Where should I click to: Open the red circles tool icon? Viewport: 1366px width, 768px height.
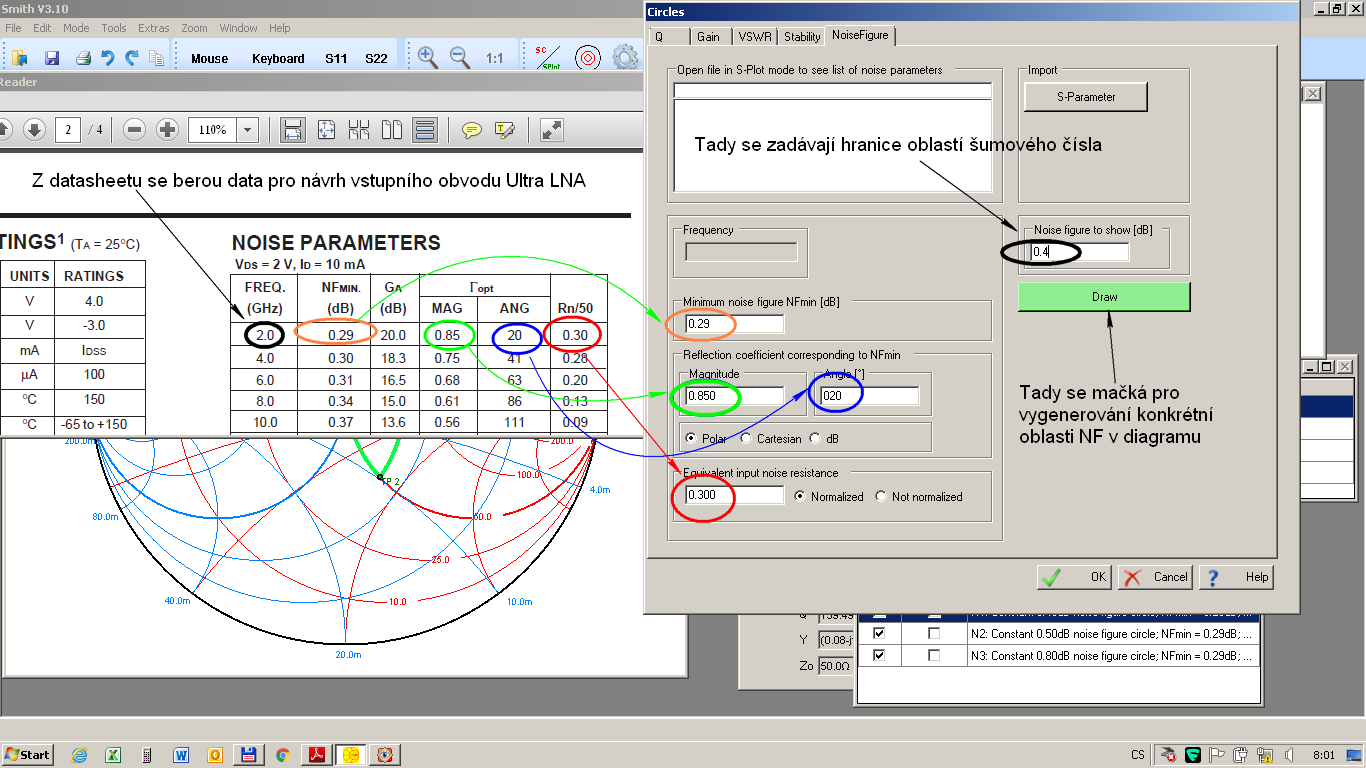[588, 58]
